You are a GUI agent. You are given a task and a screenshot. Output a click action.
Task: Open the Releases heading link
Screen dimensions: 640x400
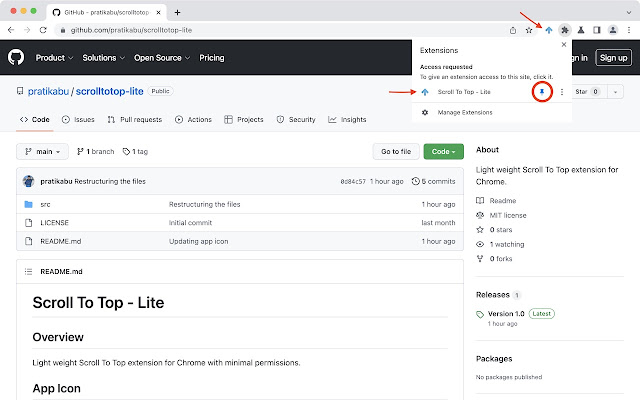click(x=493, y=295)
